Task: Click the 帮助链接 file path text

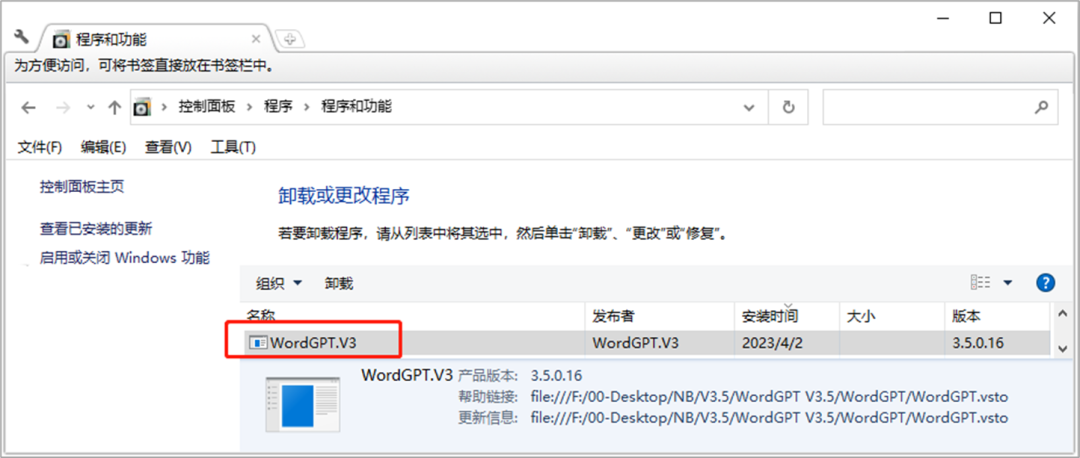Action: point(769,397)
